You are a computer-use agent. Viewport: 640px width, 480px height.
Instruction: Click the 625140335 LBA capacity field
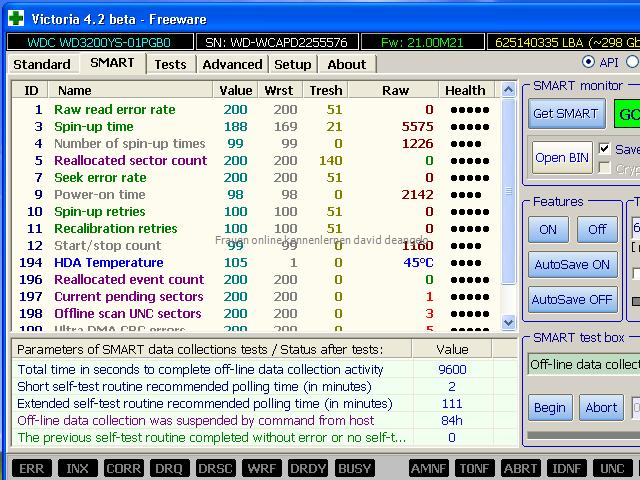coord(563,42)
